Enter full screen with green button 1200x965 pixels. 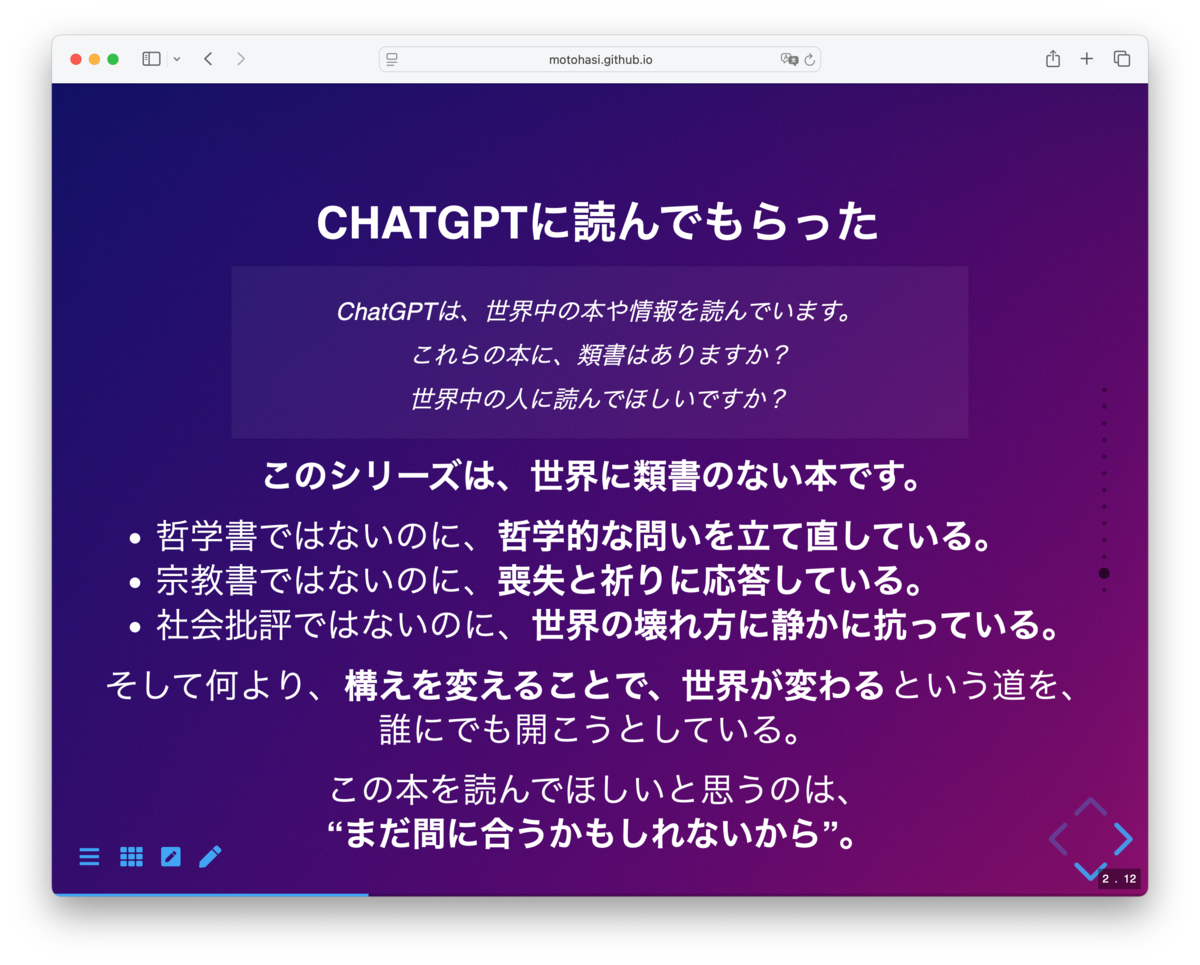[114, 59]
